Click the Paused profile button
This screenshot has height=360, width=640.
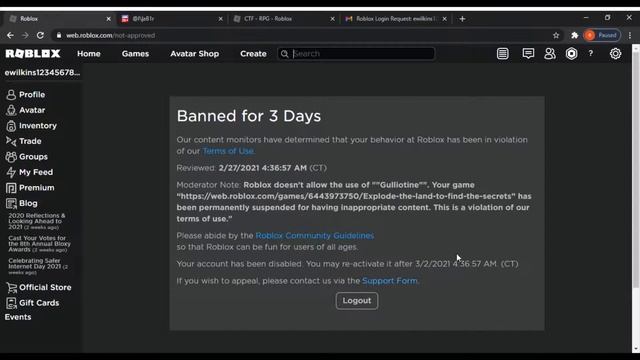point(602,36)
